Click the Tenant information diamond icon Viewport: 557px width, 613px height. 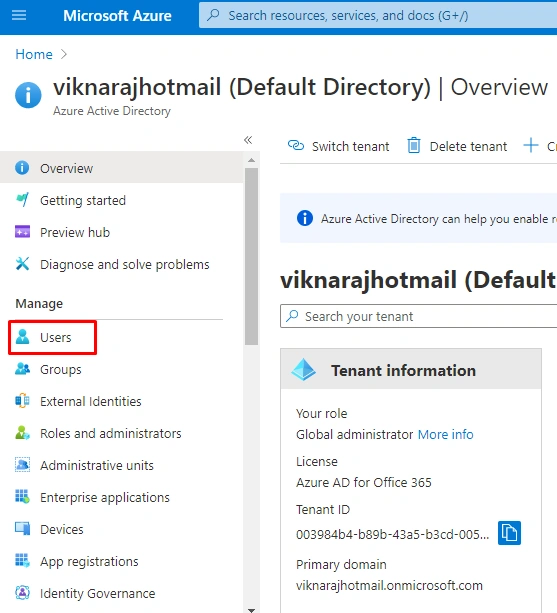coord(304,370)
